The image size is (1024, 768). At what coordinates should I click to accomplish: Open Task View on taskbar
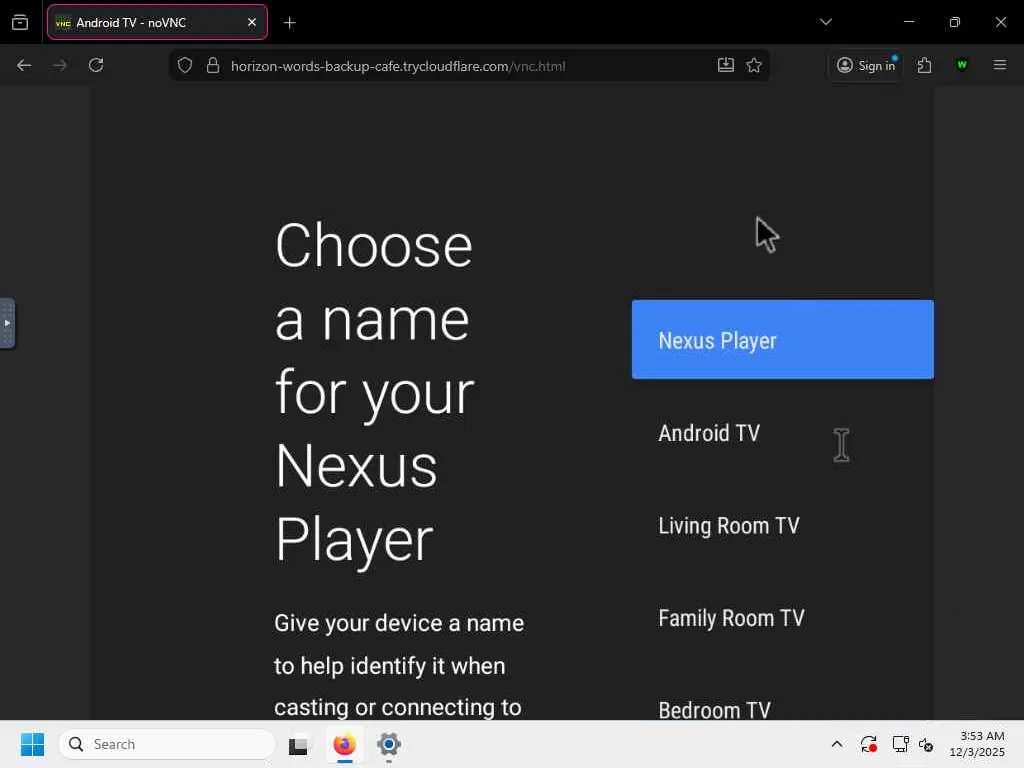[298, 744]
